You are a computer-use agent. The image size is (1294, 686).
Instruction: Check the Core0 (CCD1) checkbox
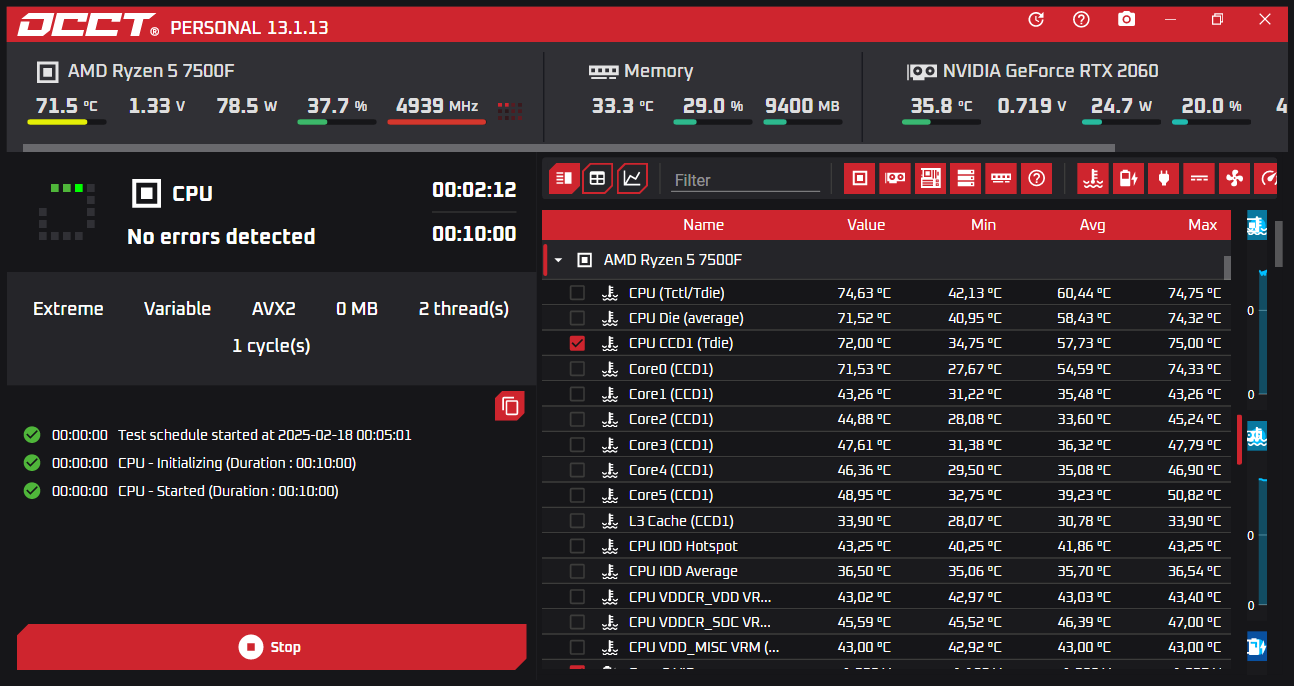[x=577, y=369]
